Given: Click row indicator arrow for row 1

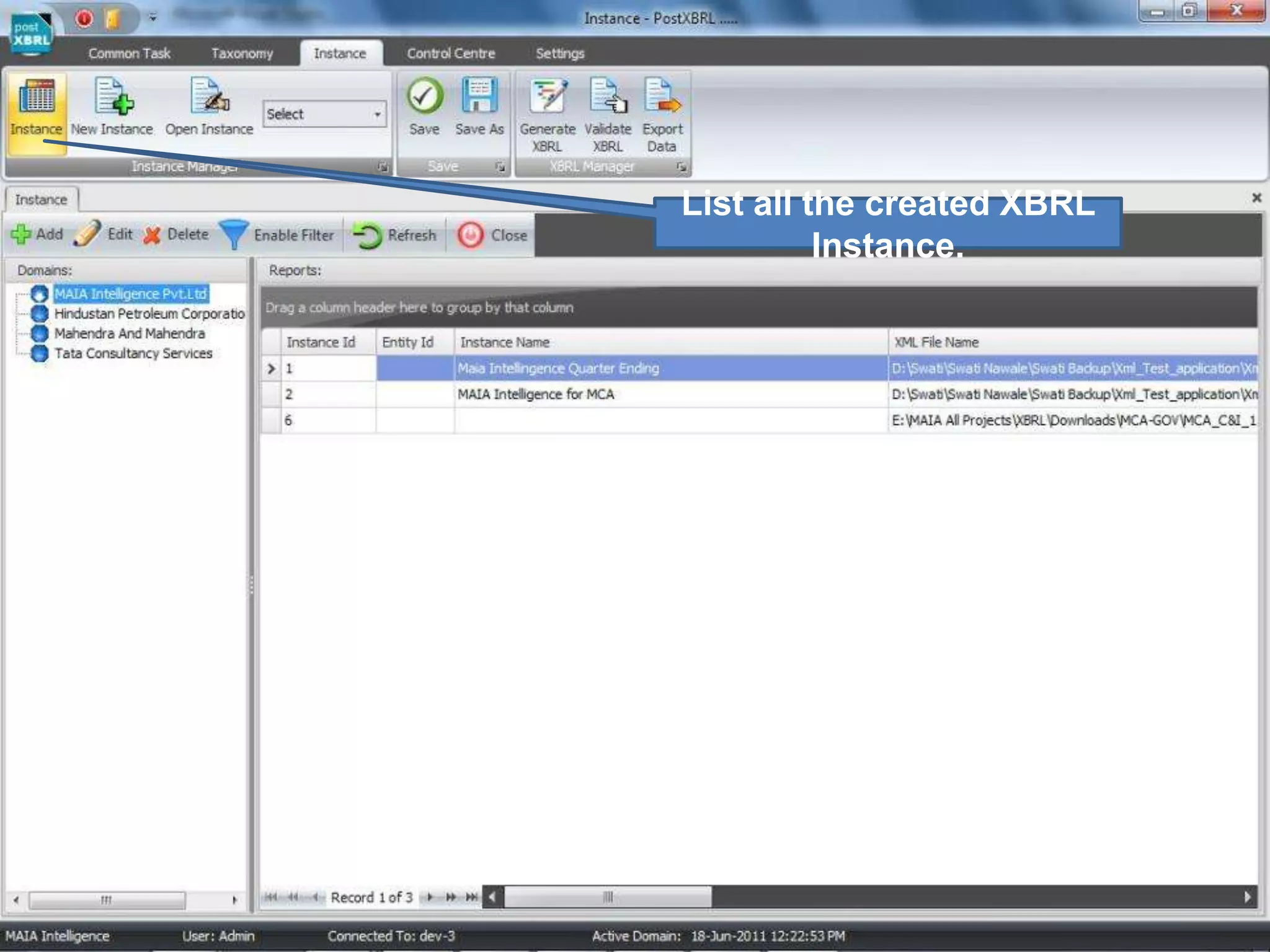Looking at the screenshot, I should point(271,369).
